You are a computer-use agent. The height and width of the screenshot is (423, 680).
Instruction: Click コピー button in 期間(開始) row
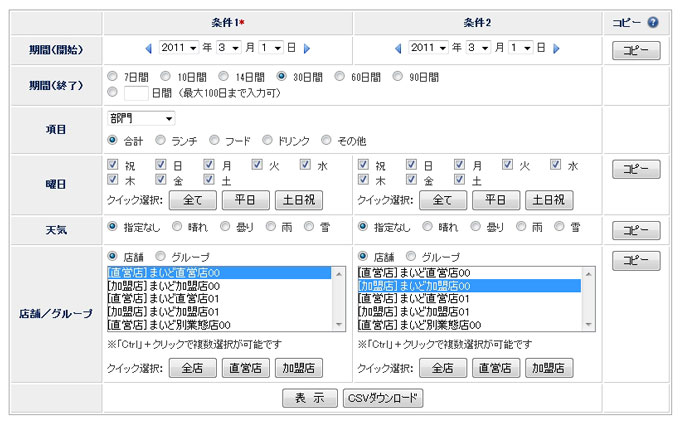pos(636,50)
